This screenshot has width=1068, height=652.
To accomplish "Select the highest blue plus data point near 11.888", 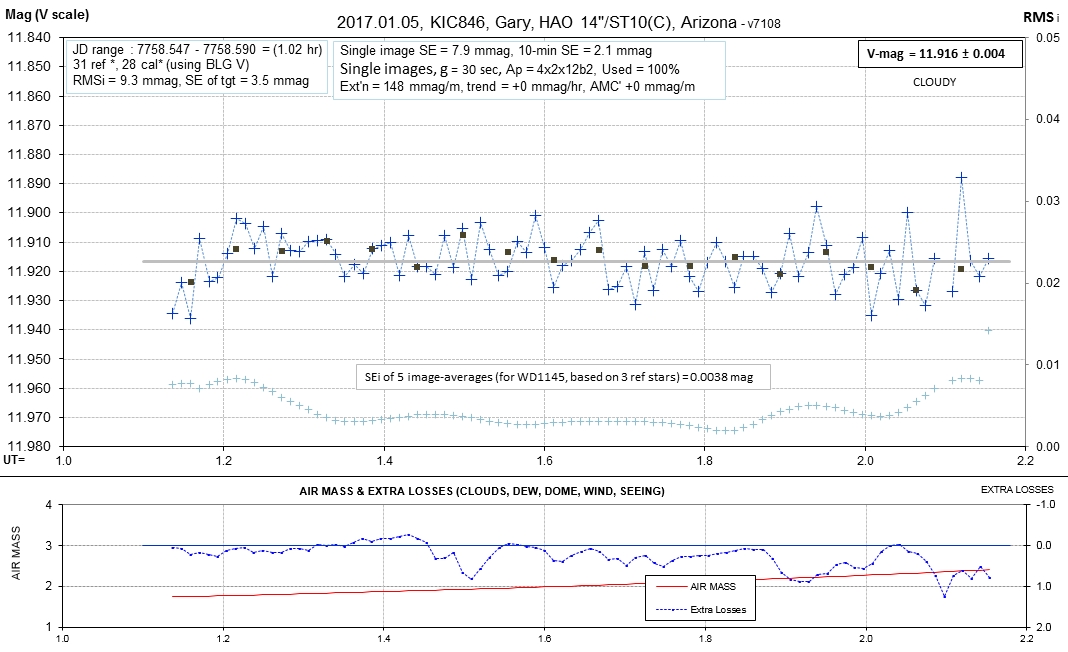I will point(962,177).
